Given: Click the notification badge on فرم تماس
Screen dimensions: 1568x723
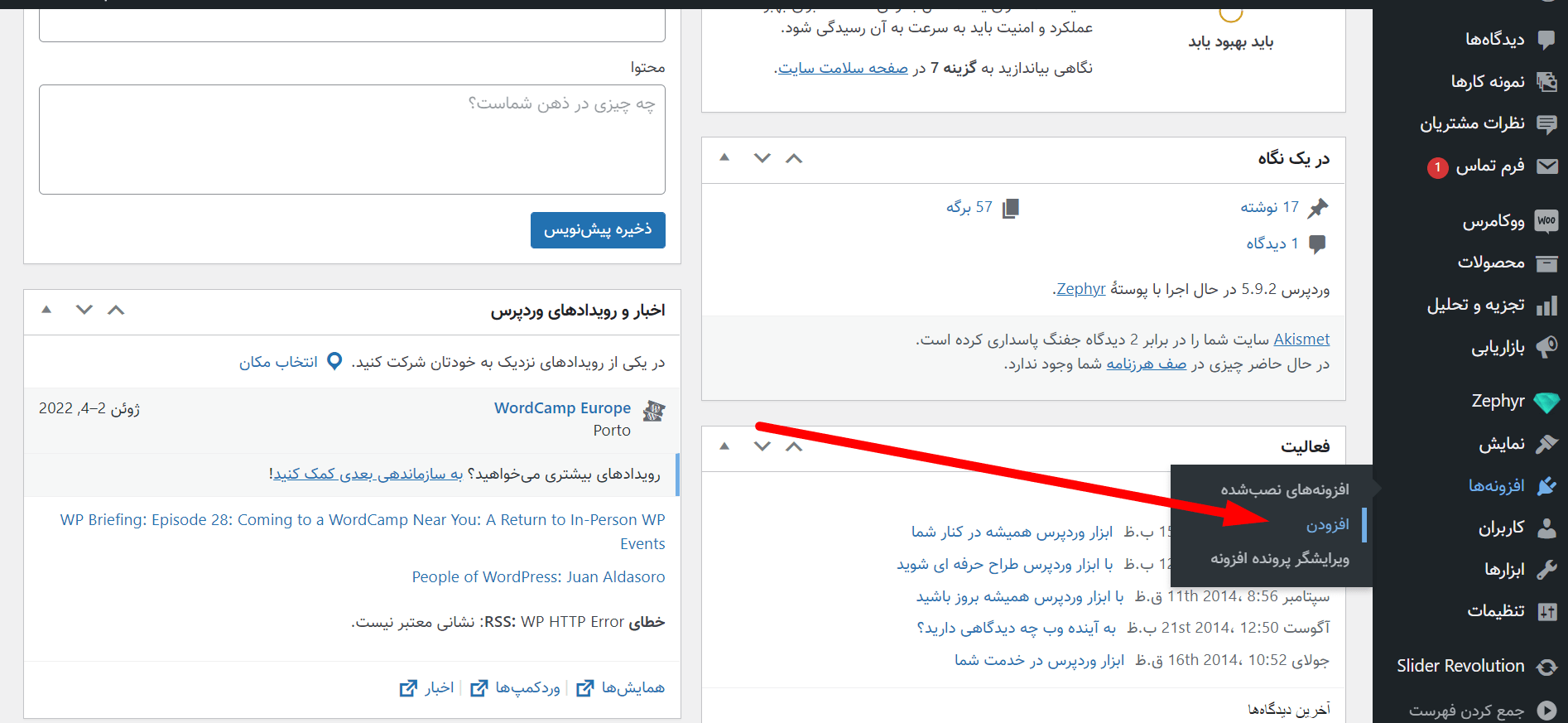Looking at the screenshot, I should click(1437, 167).
